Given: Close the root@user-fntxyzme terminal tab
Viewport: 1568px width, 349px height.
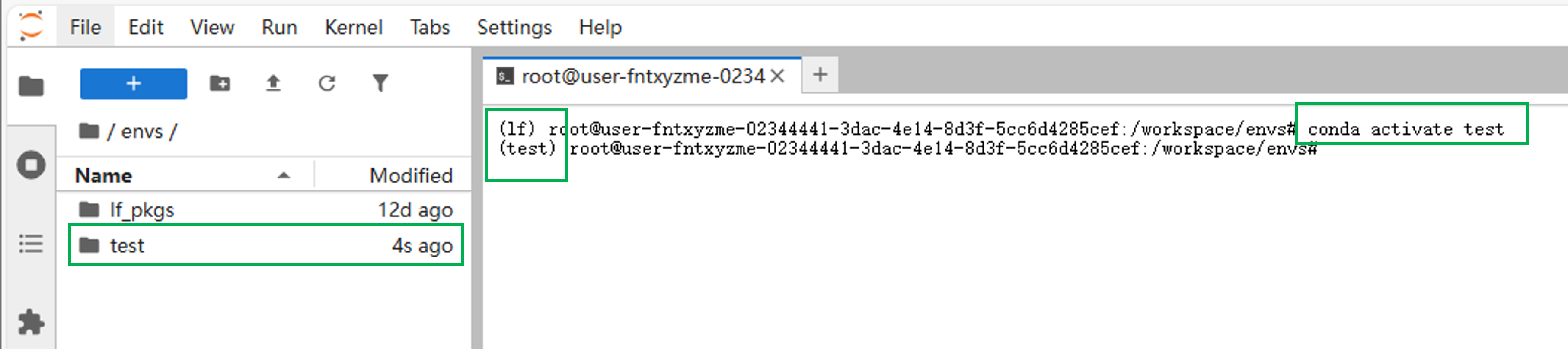Looking at the screenshot, I should coord(777,76).
